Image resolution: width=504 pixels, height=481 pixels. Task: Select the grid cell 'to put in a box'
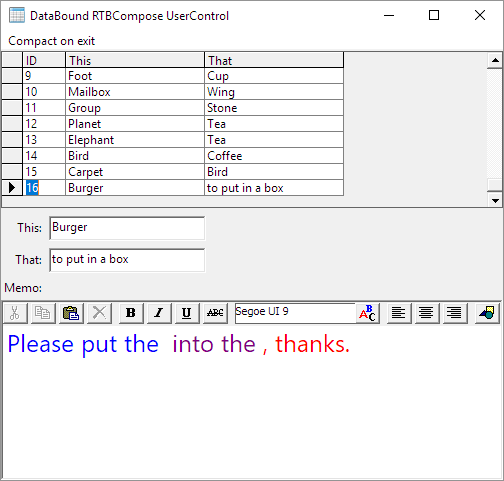coord(274,188)
